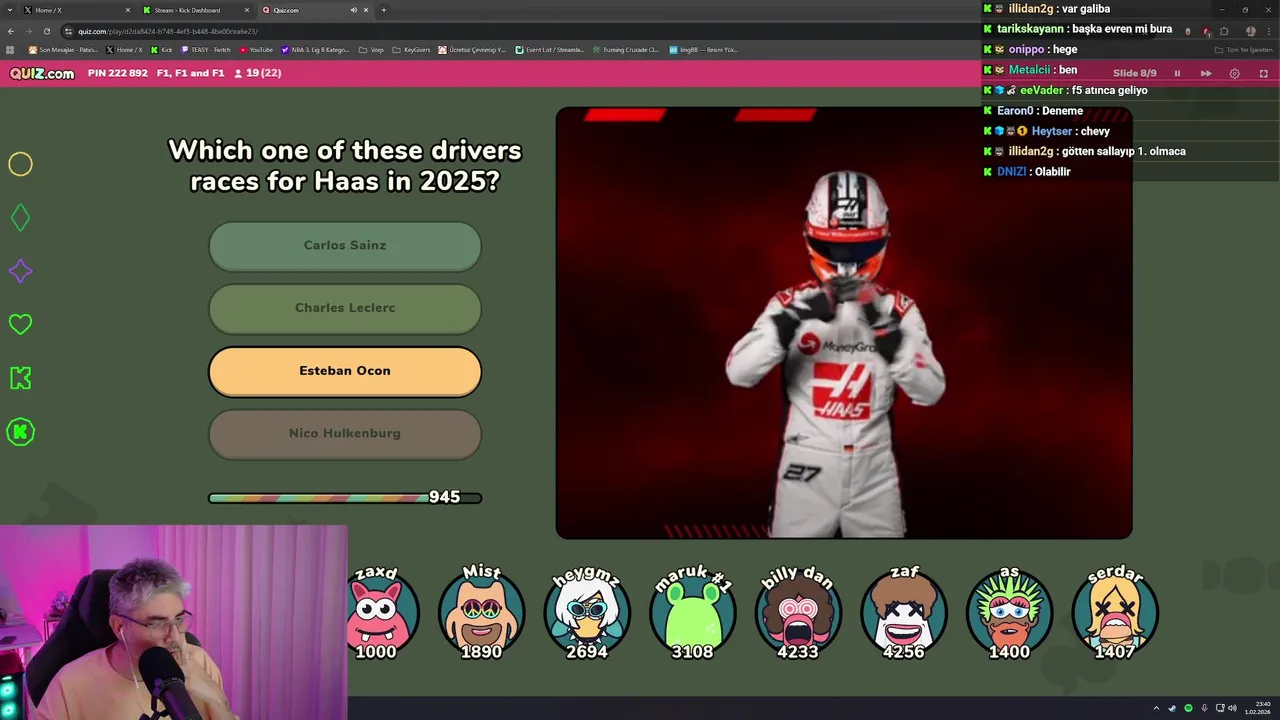Open the NBA 3. Lig bookmark
Image resolution: width=1280 pixels, height=720 pixels.
click(x=315, y=50)
